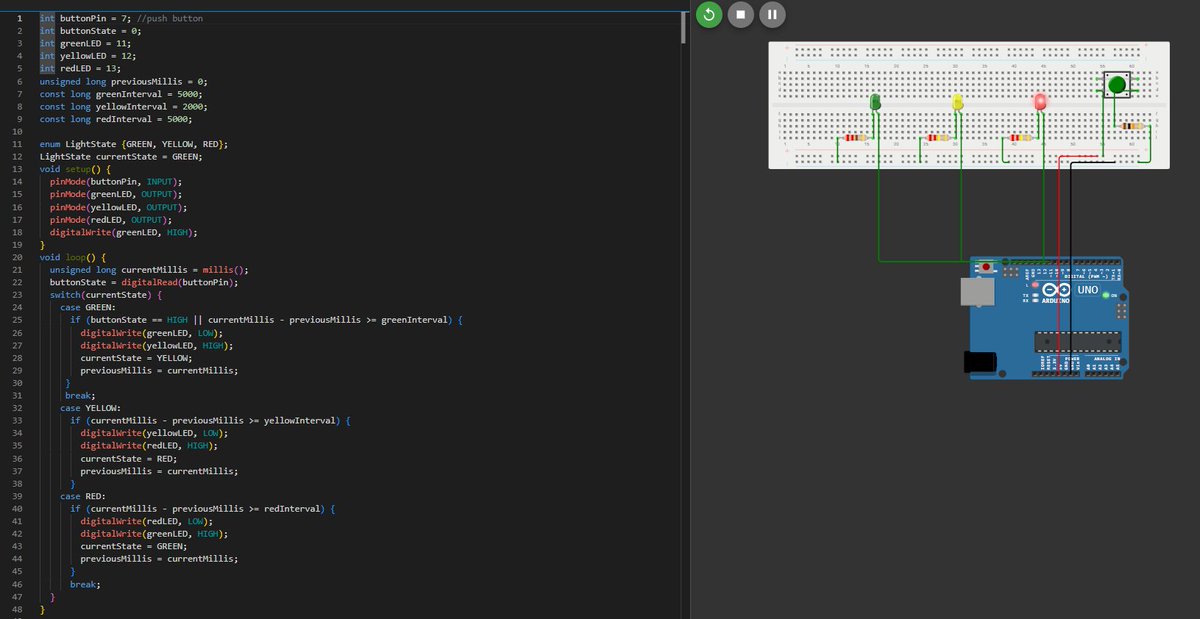Click line number 1 in gutter
This screenshot has height=619, width=1200.
19,19
